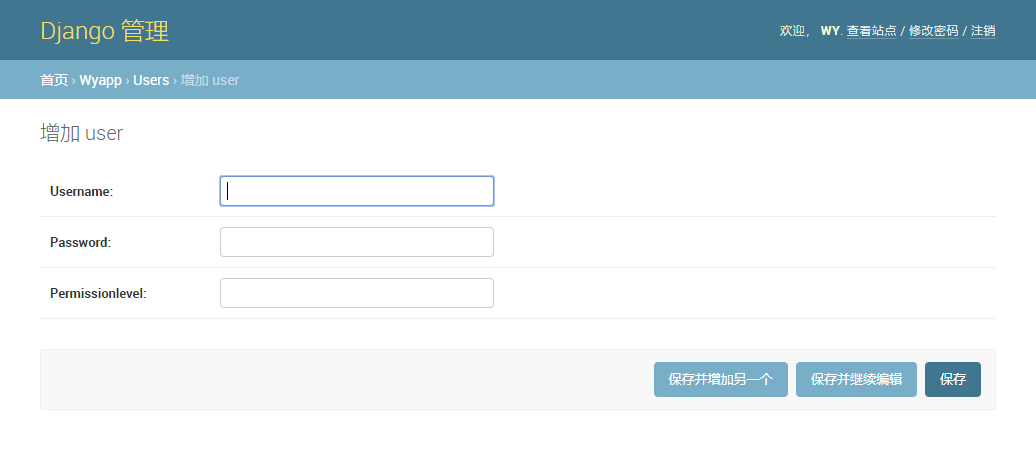The height and width of the screenshot is (459, 1036).
Task: Select the Permissionlevel input field
Action: pyautogui.click(x=357, y=293)
